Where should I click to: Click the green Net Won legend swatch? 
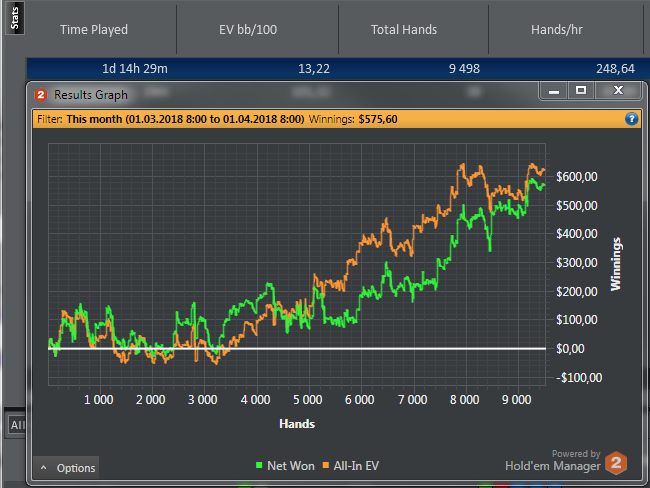coord(259,465)
